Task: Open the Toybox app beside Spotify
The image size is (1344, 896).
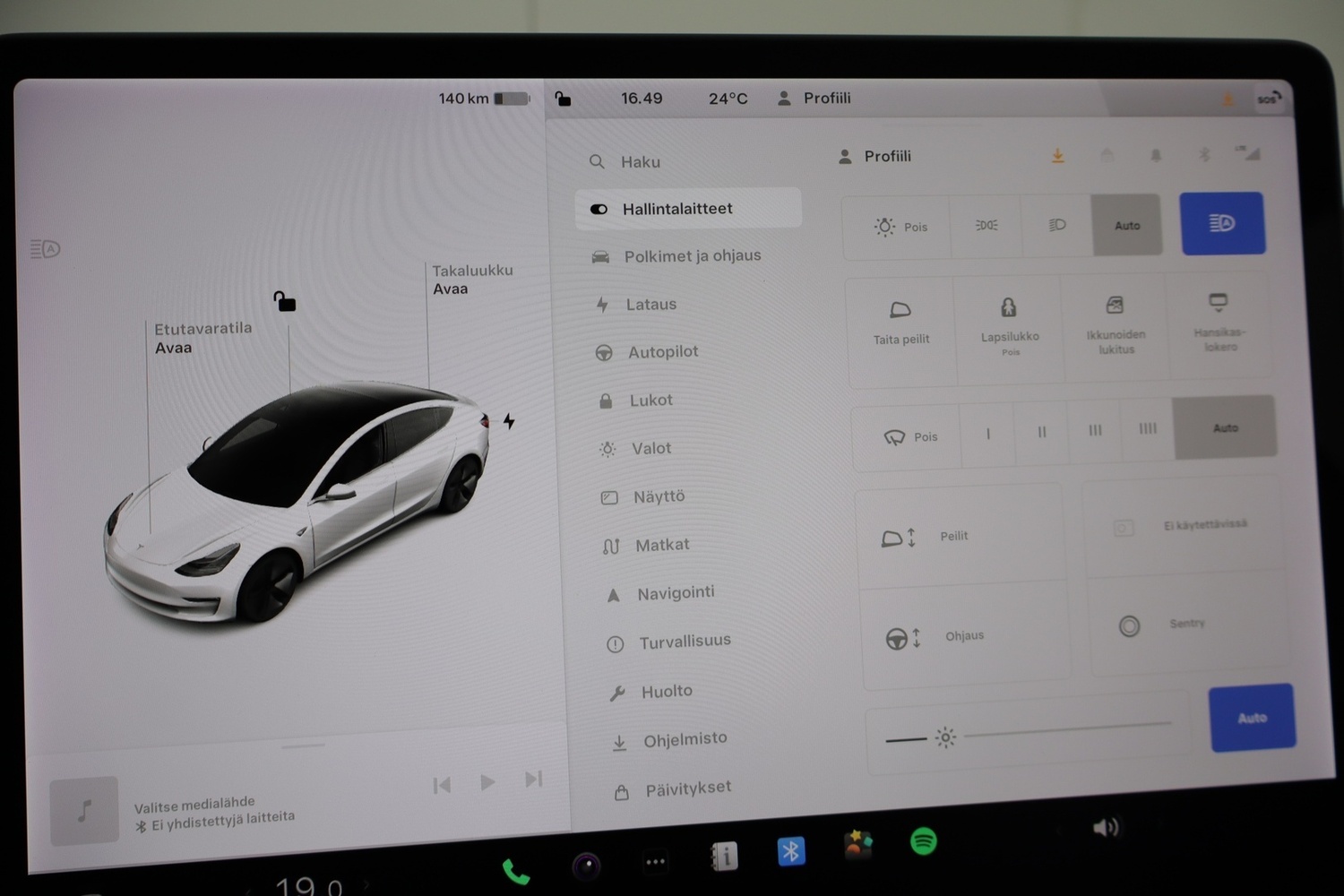Action: click(x=857, y=845)
